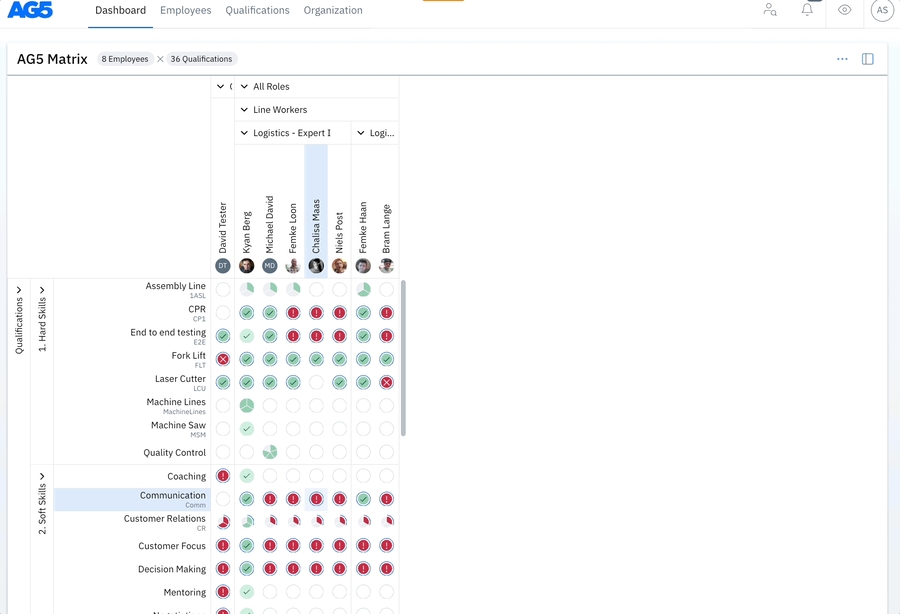Open the Employees tab
900x614 pixels.
click(185, 11)
